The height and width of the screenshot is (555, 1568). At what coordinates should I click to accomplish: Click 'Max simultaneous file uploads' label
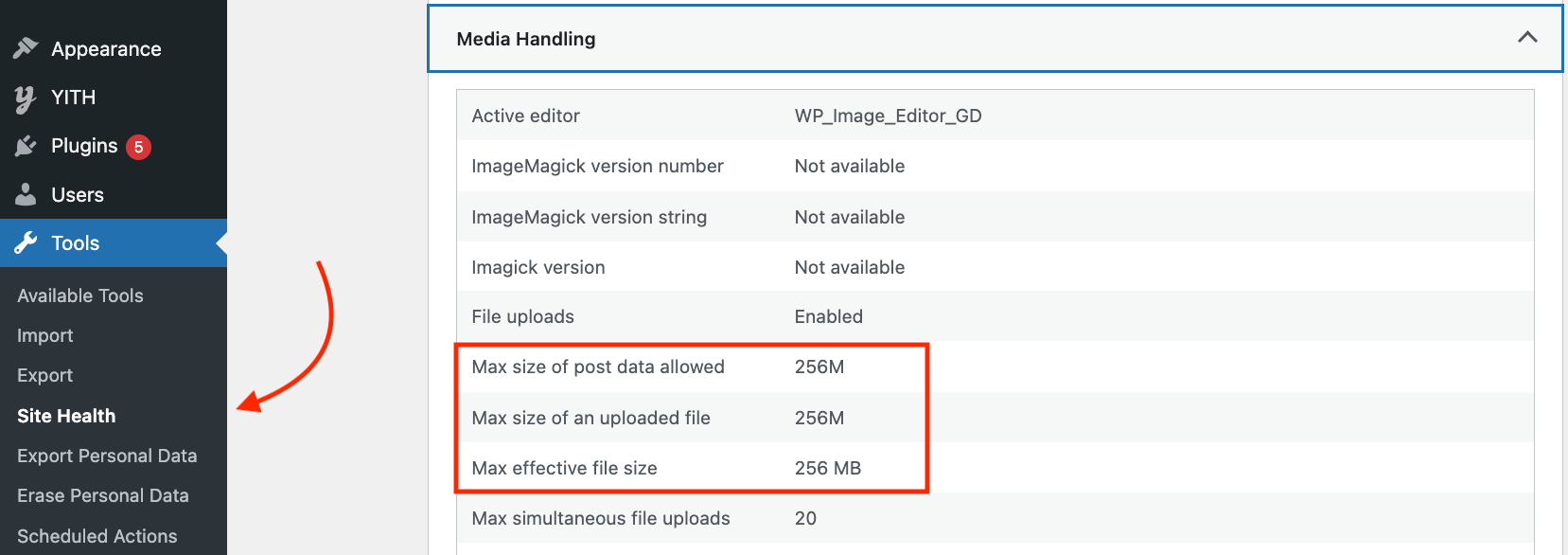pyautogui.click(x=601, y=518)
